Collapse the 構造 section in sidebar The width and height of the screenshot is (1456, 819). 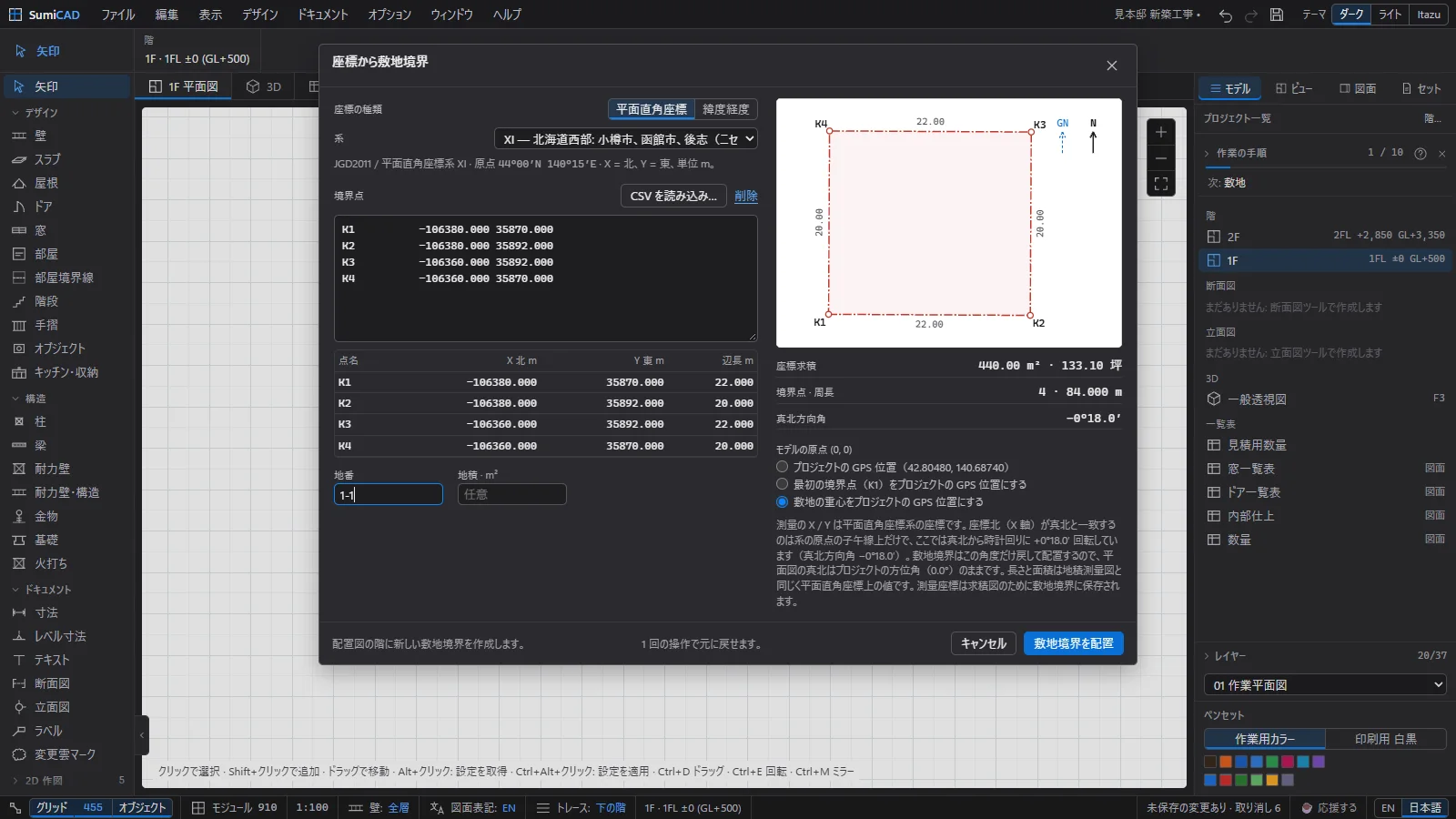[x=15, y=399]
